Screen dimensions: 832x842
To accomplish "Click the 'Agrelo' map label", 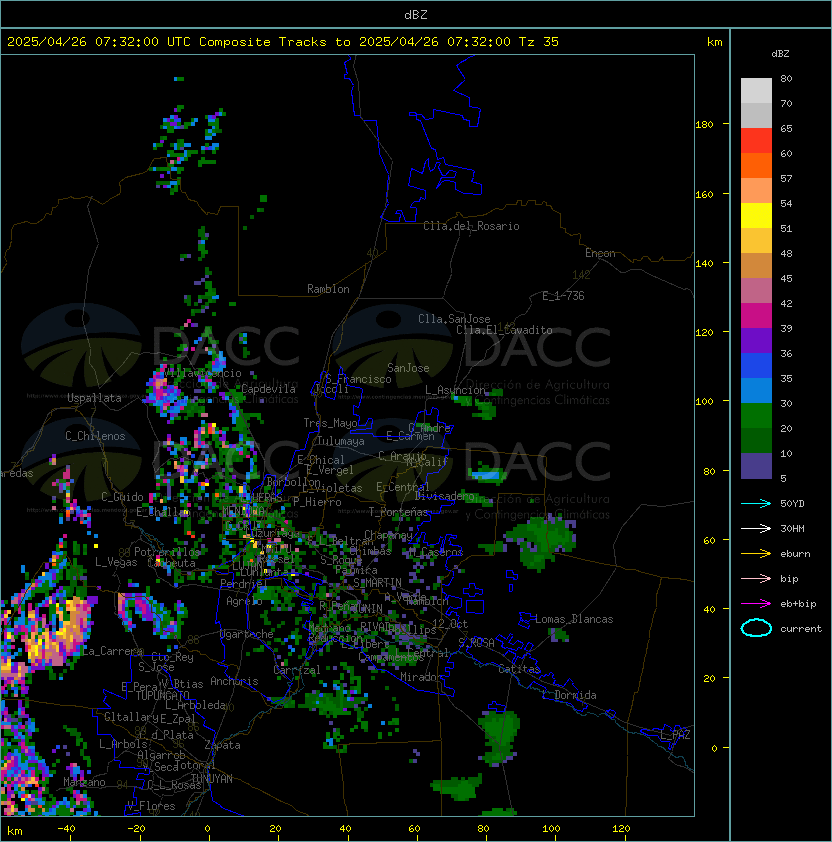I will (x=244, y=601).
